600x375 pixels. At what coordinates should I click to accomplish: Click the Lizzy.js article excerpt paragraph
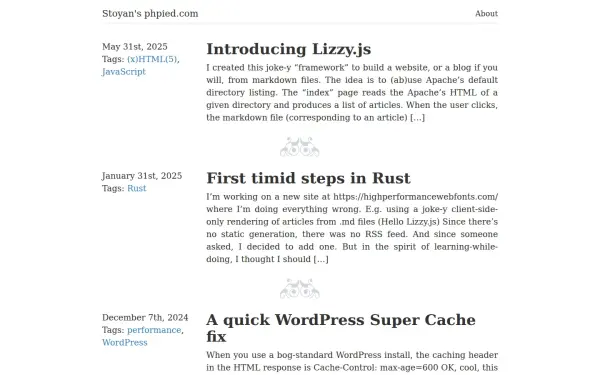352,93
